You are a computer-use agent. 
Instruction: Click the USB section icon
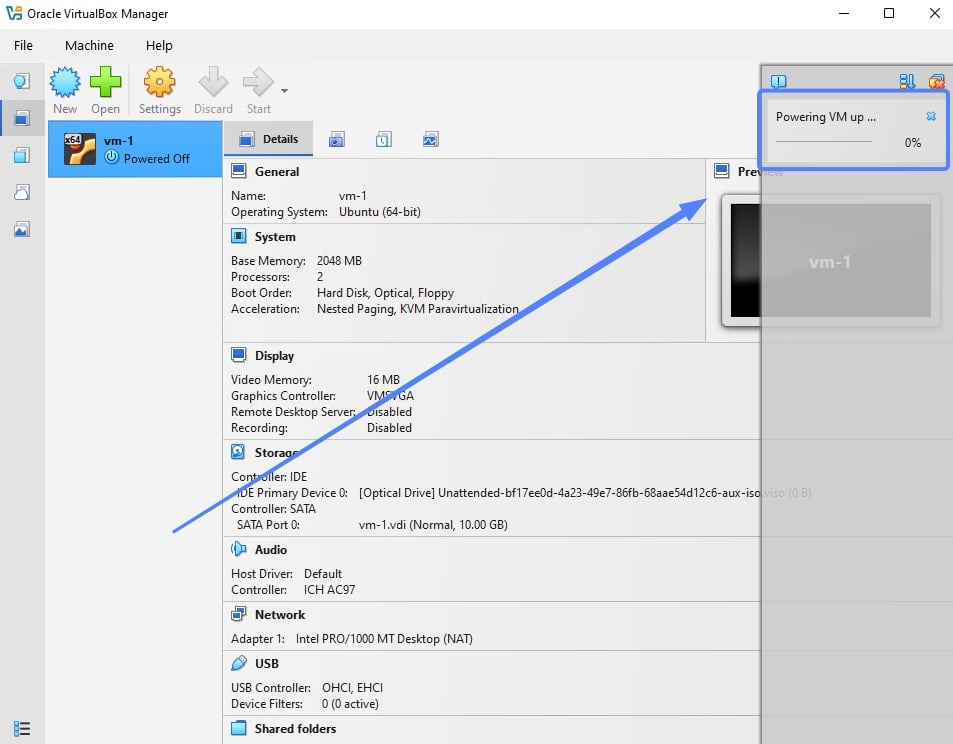coord(239,663)
